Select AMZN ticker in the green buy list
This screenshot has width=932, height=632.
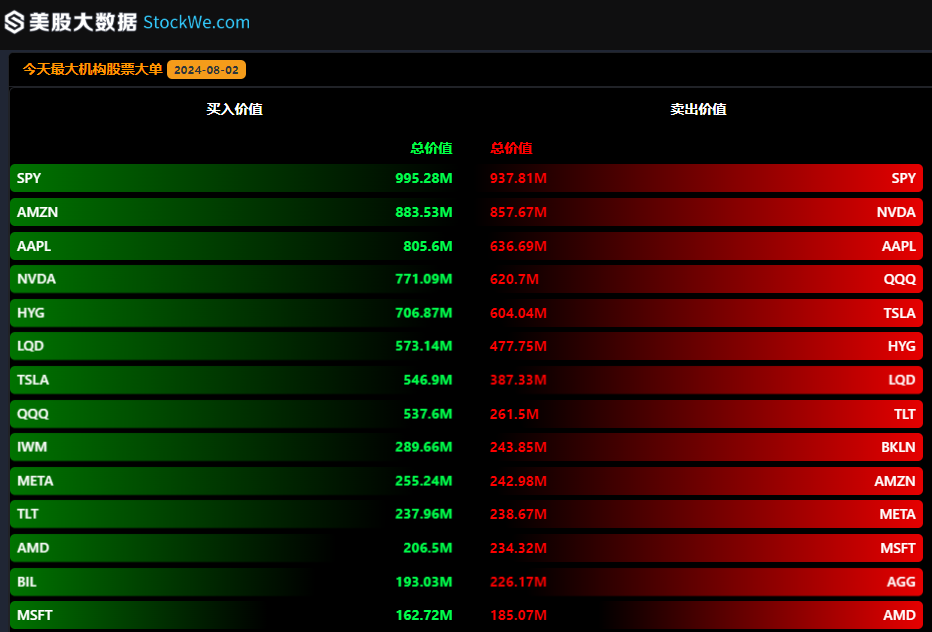click(37, 212)
